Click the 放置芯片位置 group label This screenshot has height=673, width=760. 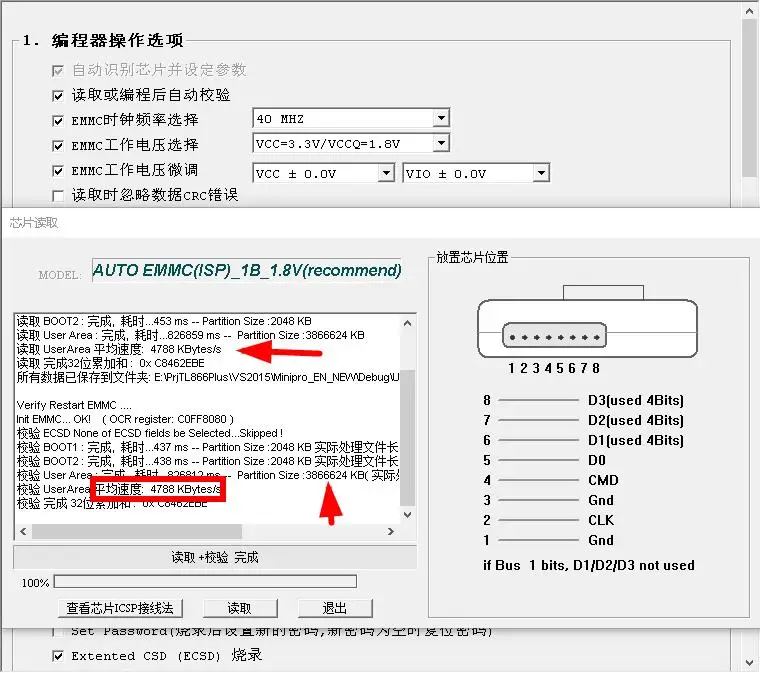point(472,257)
